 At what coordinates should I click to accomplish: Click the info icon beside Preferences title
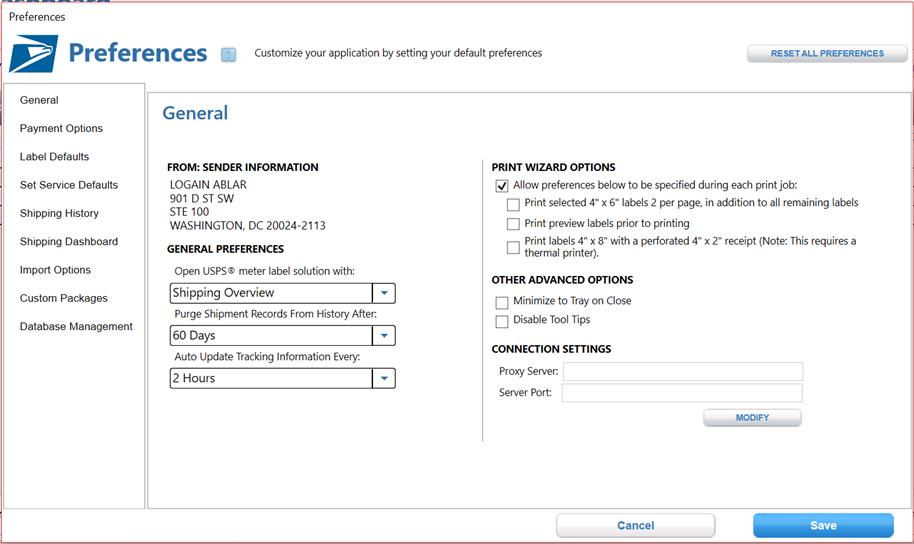tap(228, 54)
